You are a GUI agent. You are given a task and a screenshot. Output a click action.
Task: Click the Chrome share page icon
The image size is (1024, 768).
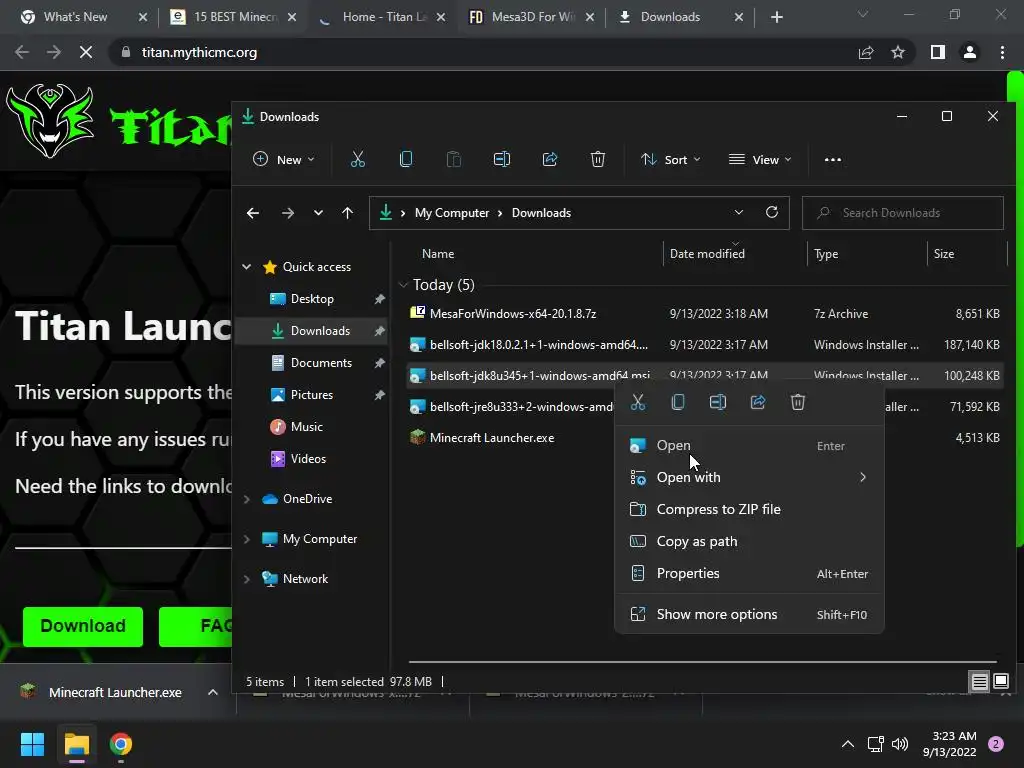[x=866, y=52]
